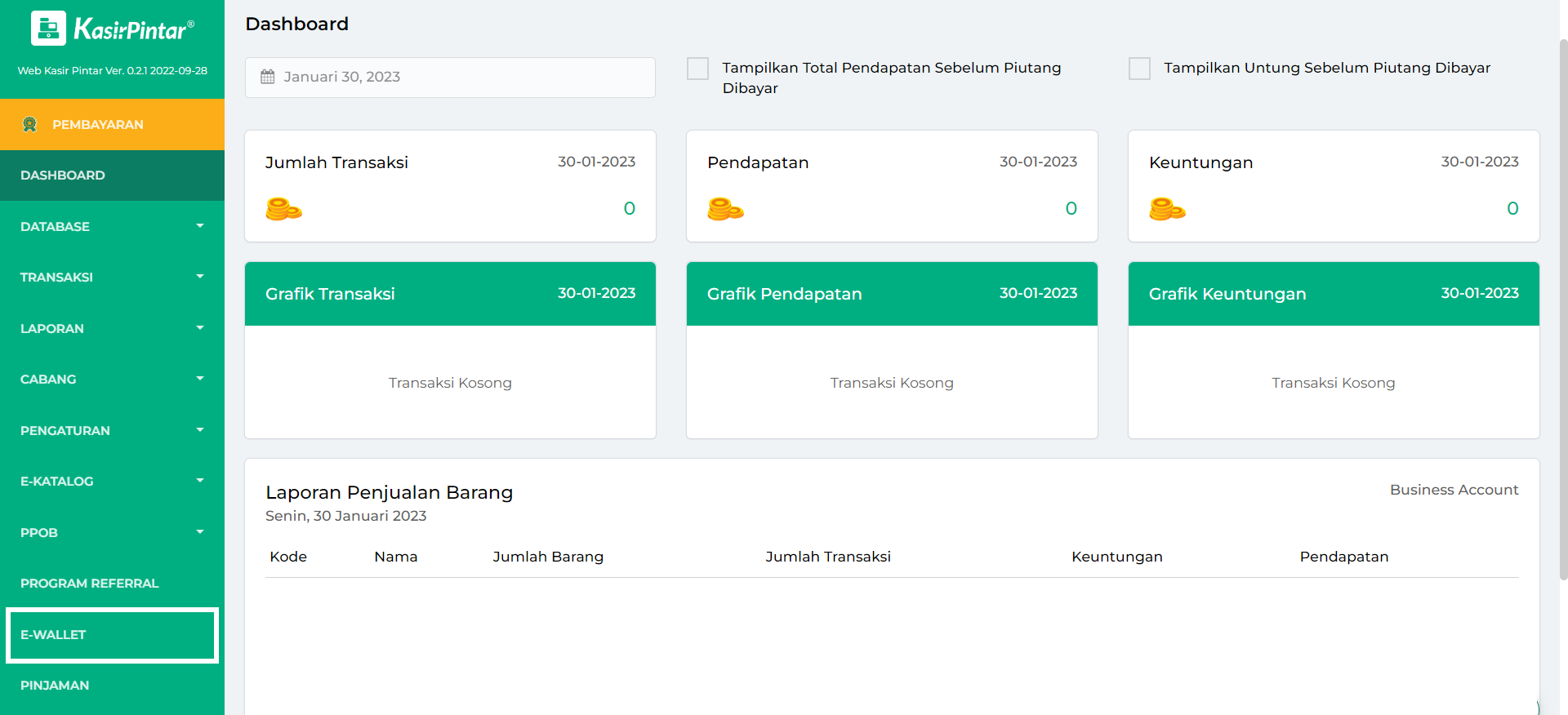The image size is (1568, 715).
Task: Click Transaksi Kosong under Grafik Transaksi
Action: (450, 383)
